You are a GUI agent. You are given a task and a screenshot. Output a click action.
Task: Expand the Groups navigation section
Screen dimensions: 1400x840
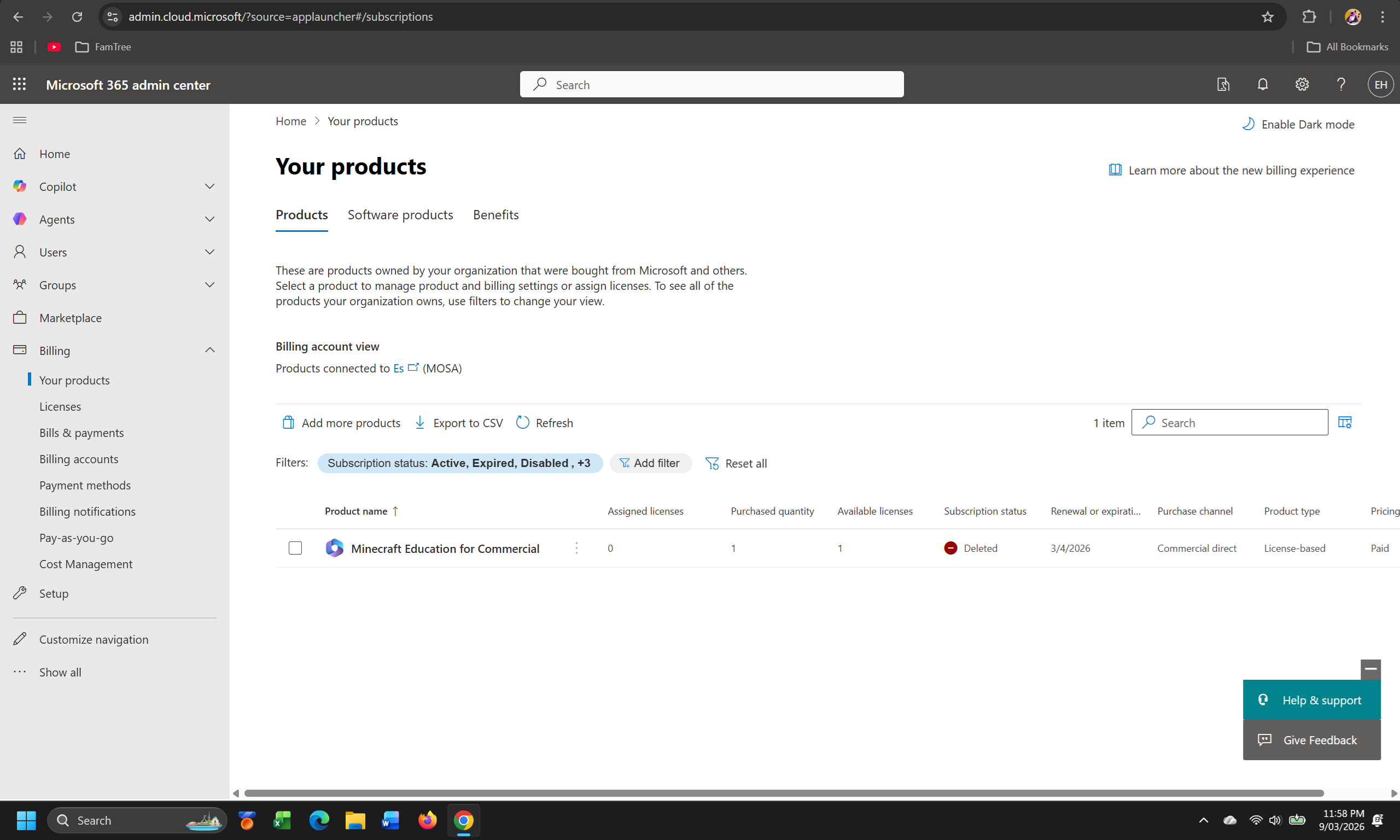point(209,285)
